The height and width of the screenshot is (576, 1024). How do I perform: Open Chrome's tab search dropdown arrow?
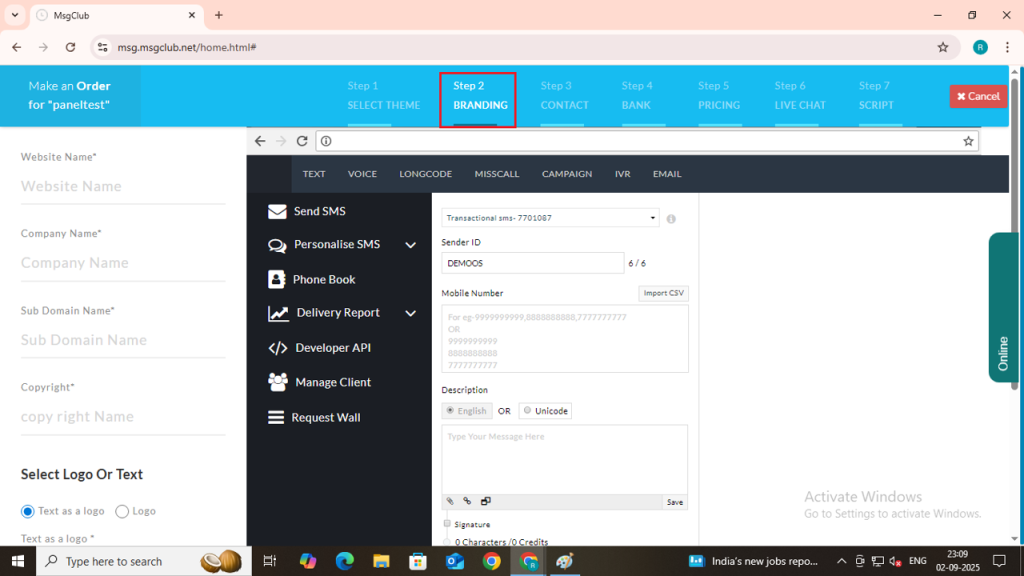15,15
